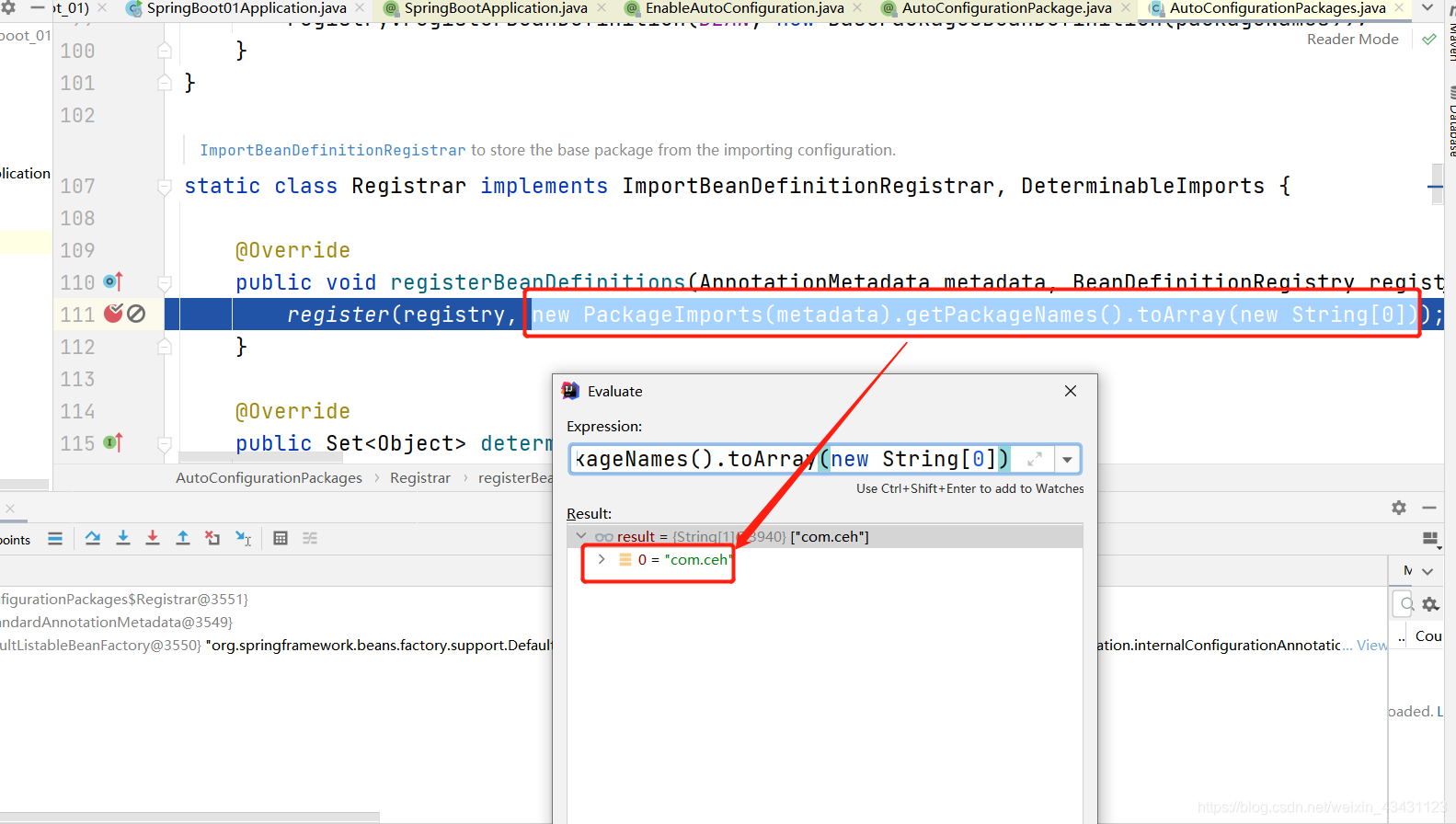
Task: Close the AutoConfigurationPackages.java tab
Action: point(1399,8)
